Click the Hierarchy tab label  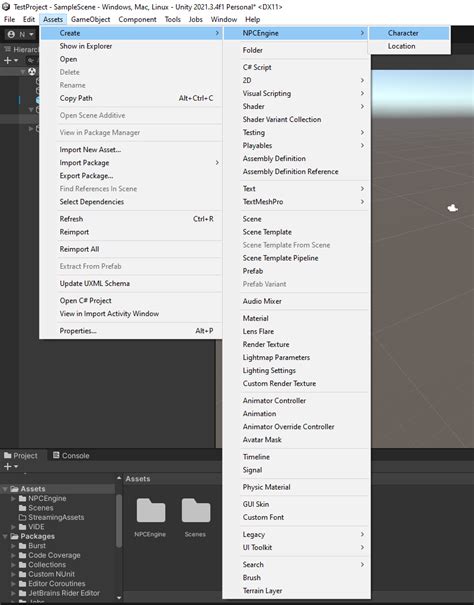[x=25, y=49]
